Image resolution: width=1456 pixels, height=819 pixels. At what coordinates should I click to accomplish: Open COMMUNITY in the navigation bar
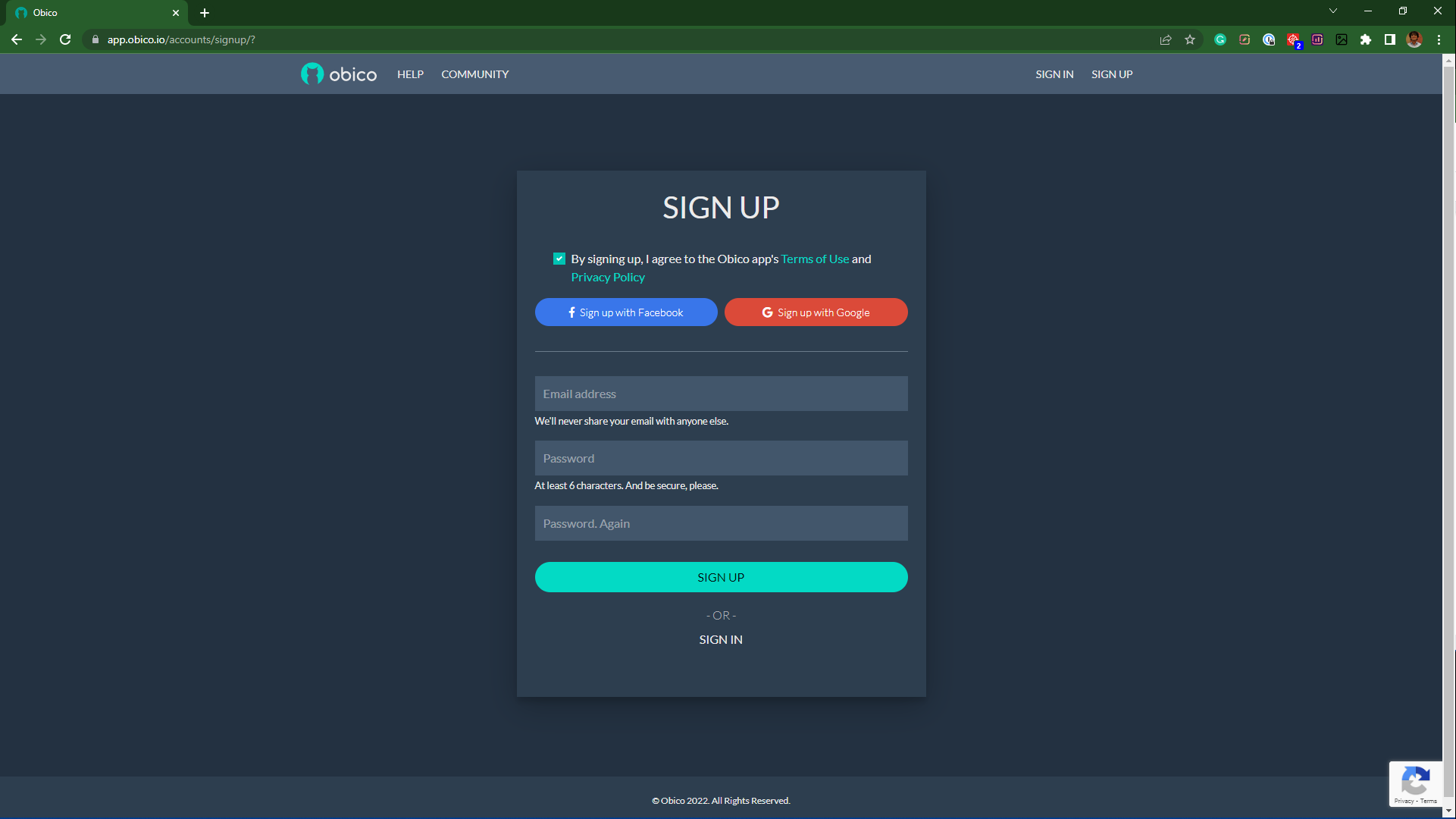475,74
